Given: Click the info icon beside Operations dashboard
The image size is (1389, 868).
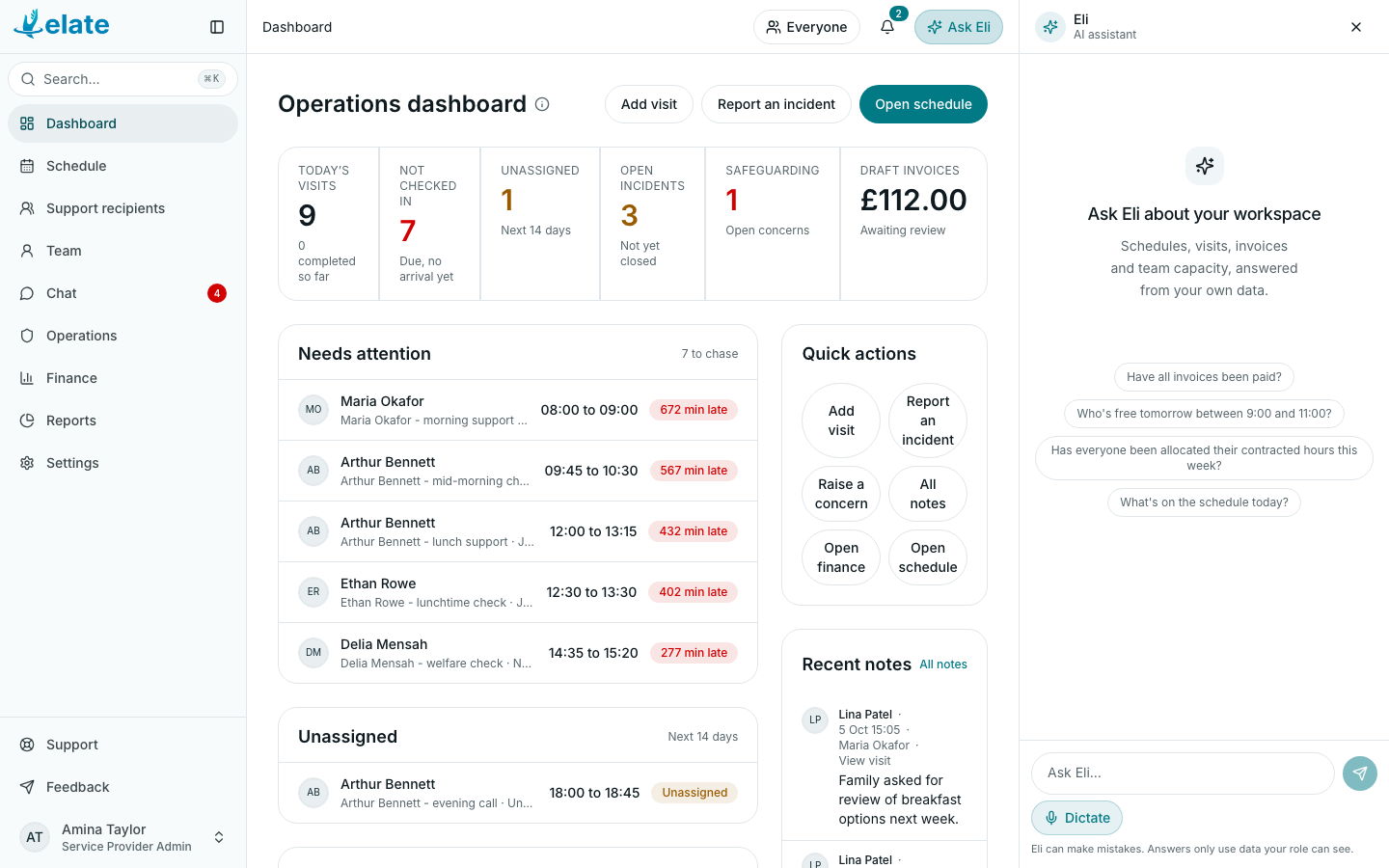Looking at the screenshot, I should coord(542,104).
